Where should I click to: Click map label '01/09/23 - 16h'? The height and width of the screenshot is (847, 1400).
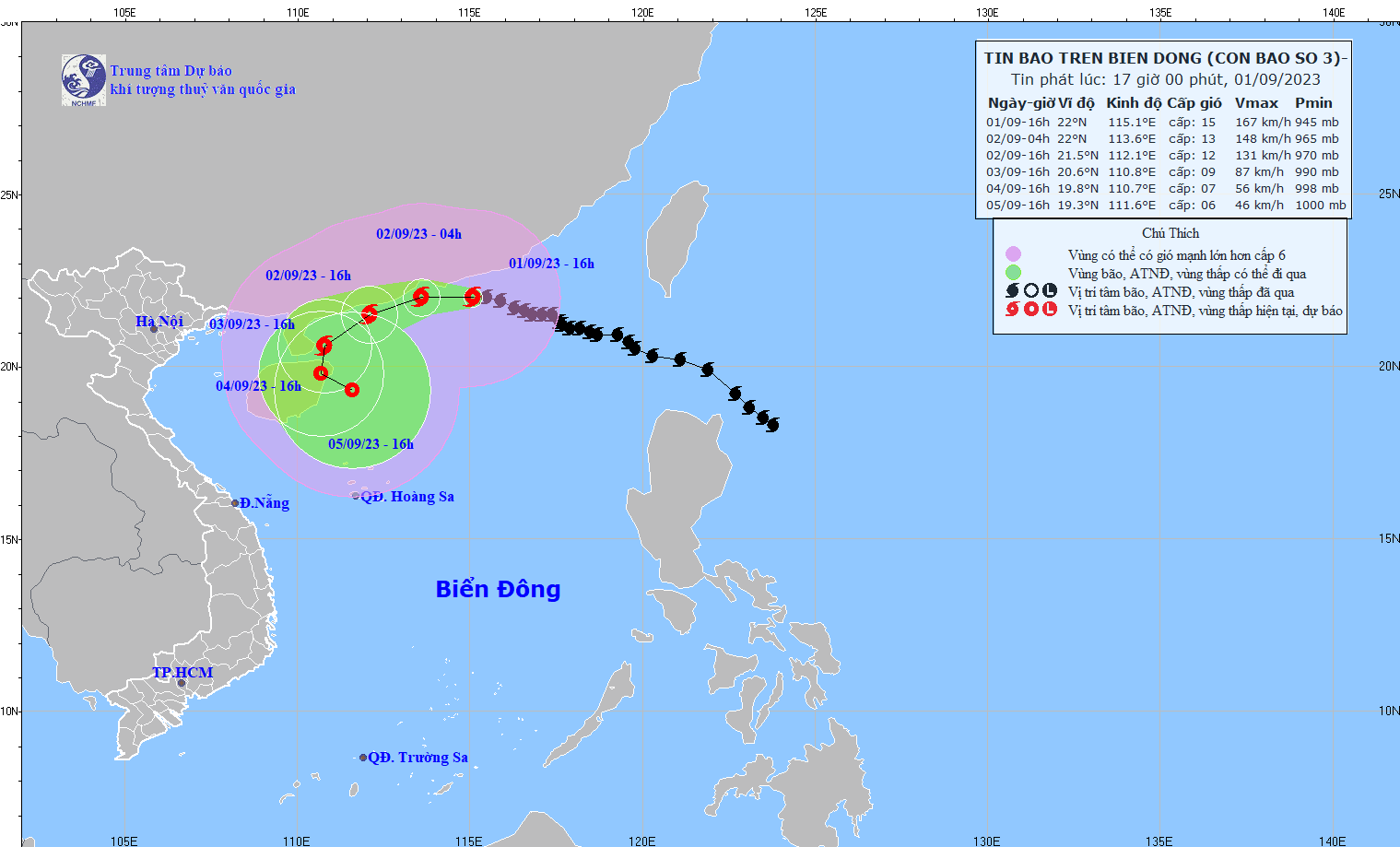pyautogui.click(x=551, y=264)
